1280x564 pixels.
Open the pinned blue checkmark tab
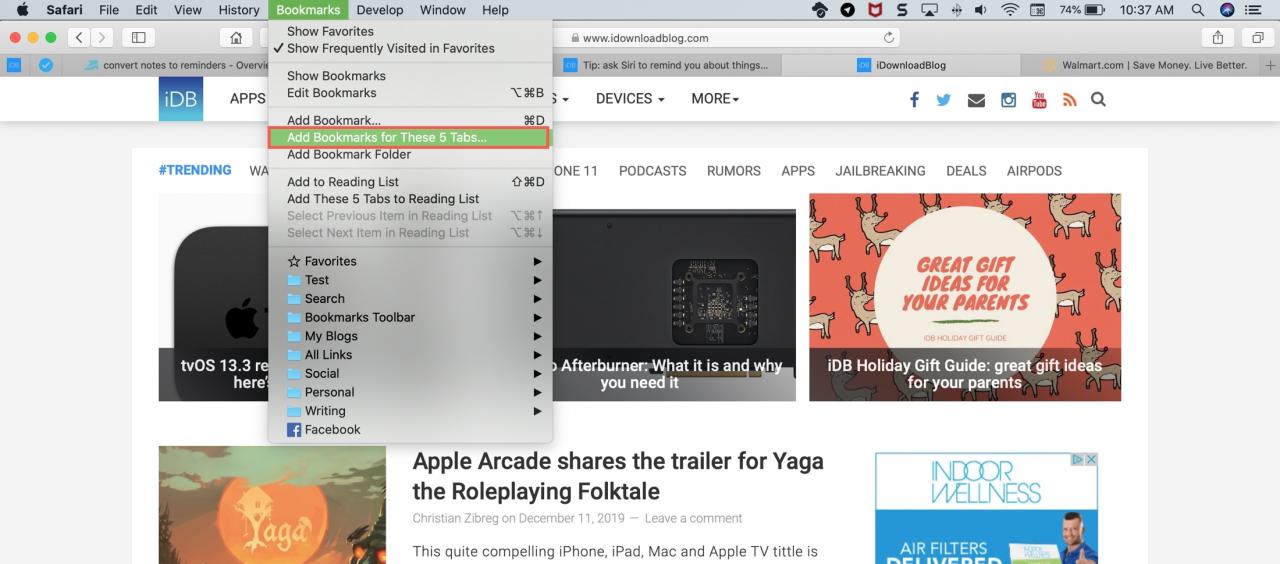46,65
